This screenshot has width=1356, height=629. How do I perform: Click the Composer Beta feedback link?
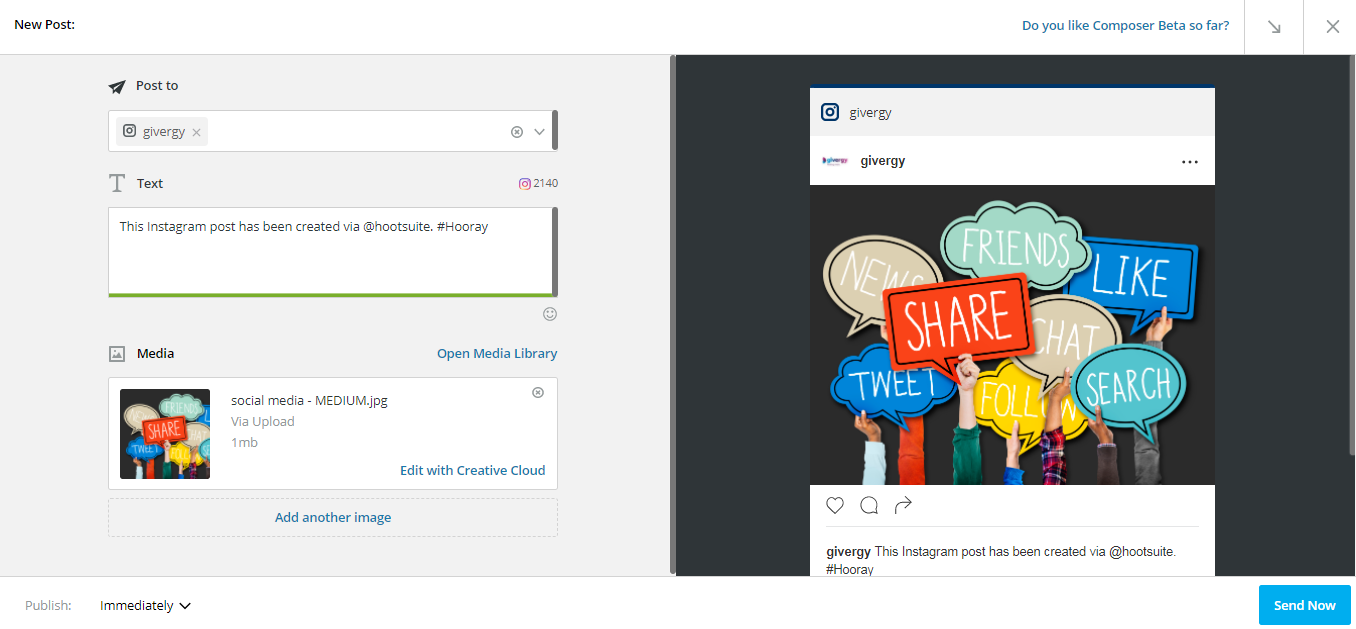[x=1126, y=26]
